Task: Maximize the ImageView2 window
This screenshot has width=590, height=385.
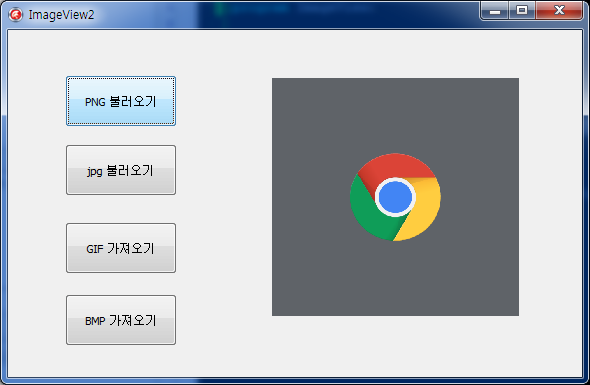Action: (x=522, y=11)
